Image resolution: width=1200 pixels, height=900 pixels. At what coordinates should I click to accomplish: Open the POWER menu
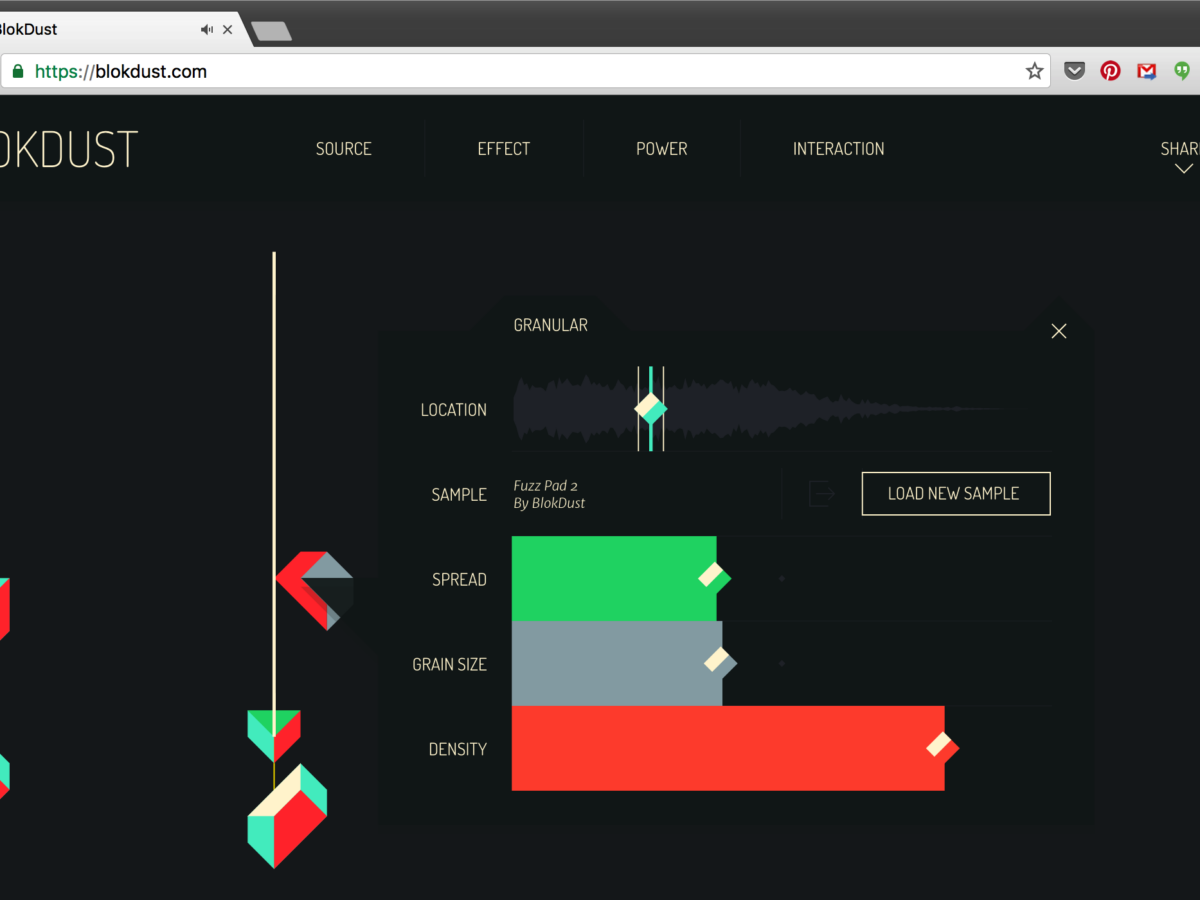(x=662, y=149)
